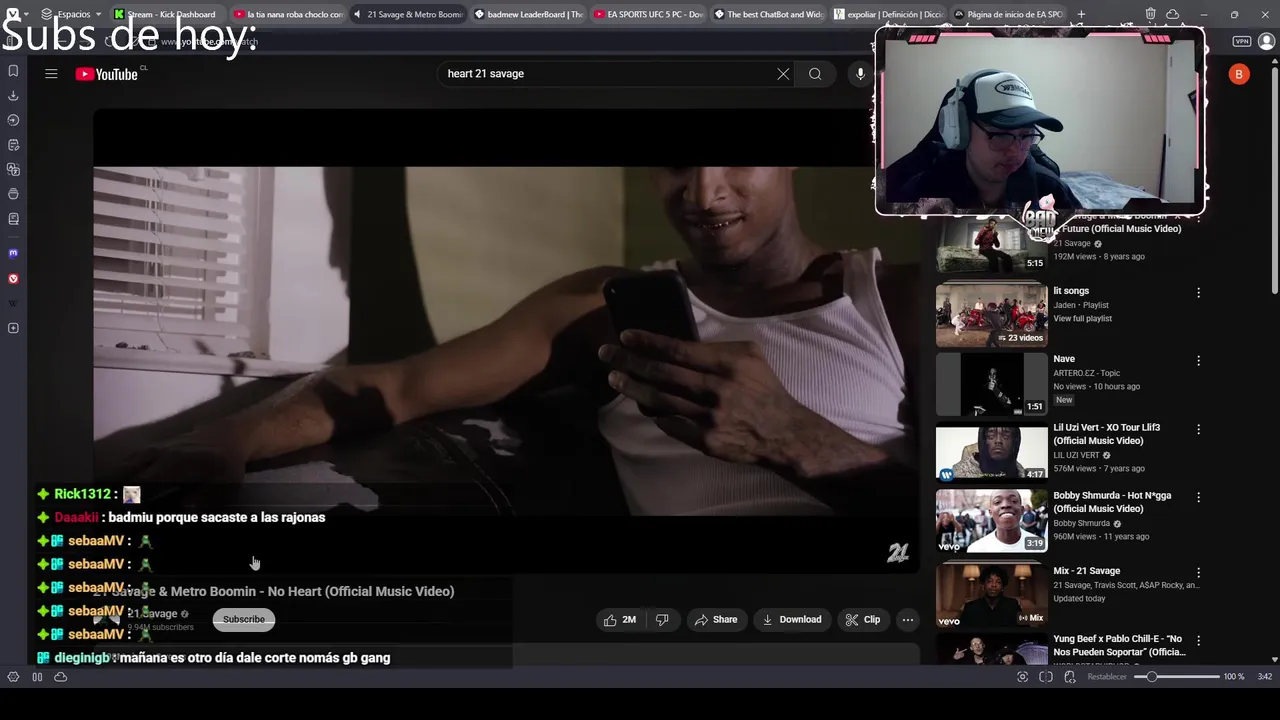Open Bobby Shmurda Hot N*gga thumbnail
1280x720 pixels.
[x=991, y=519]
